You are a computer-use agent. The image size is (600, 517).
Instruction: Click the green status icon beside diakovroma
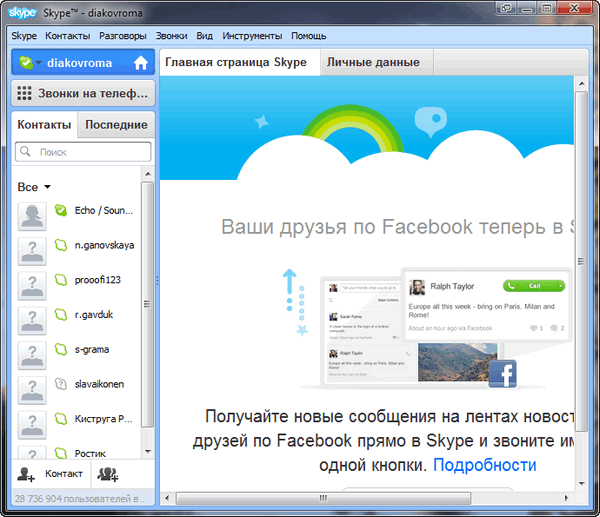(26, 62)
